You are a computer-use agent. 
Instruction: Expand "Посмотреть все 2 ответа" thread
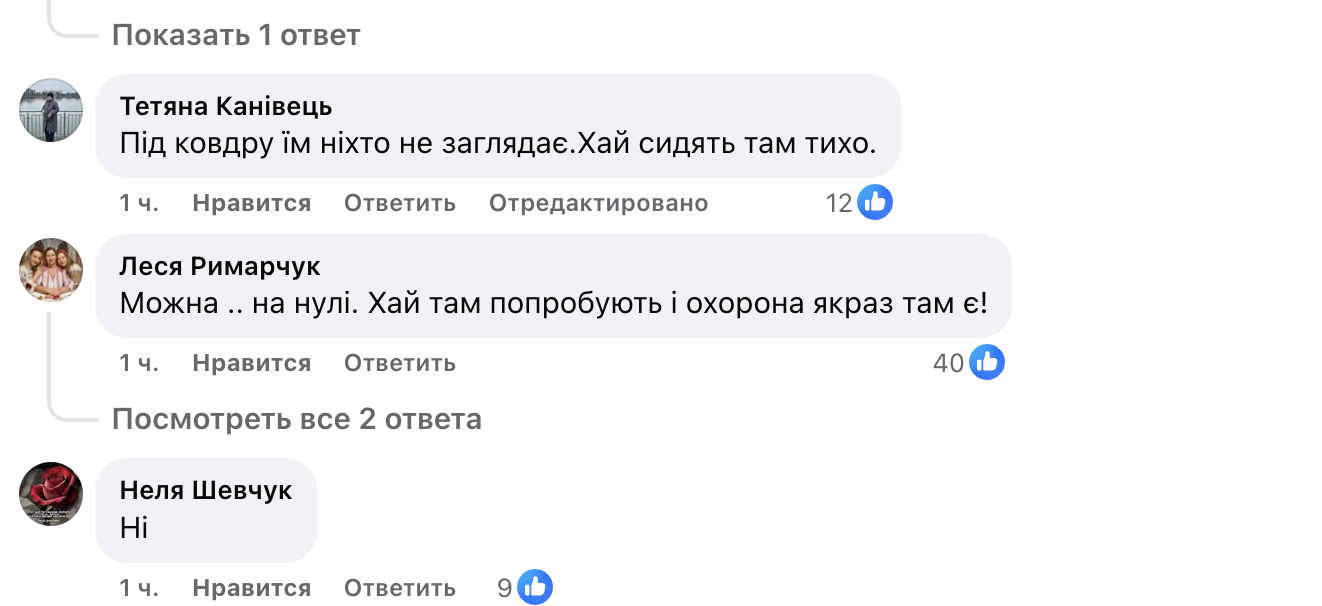pos(297,419)
